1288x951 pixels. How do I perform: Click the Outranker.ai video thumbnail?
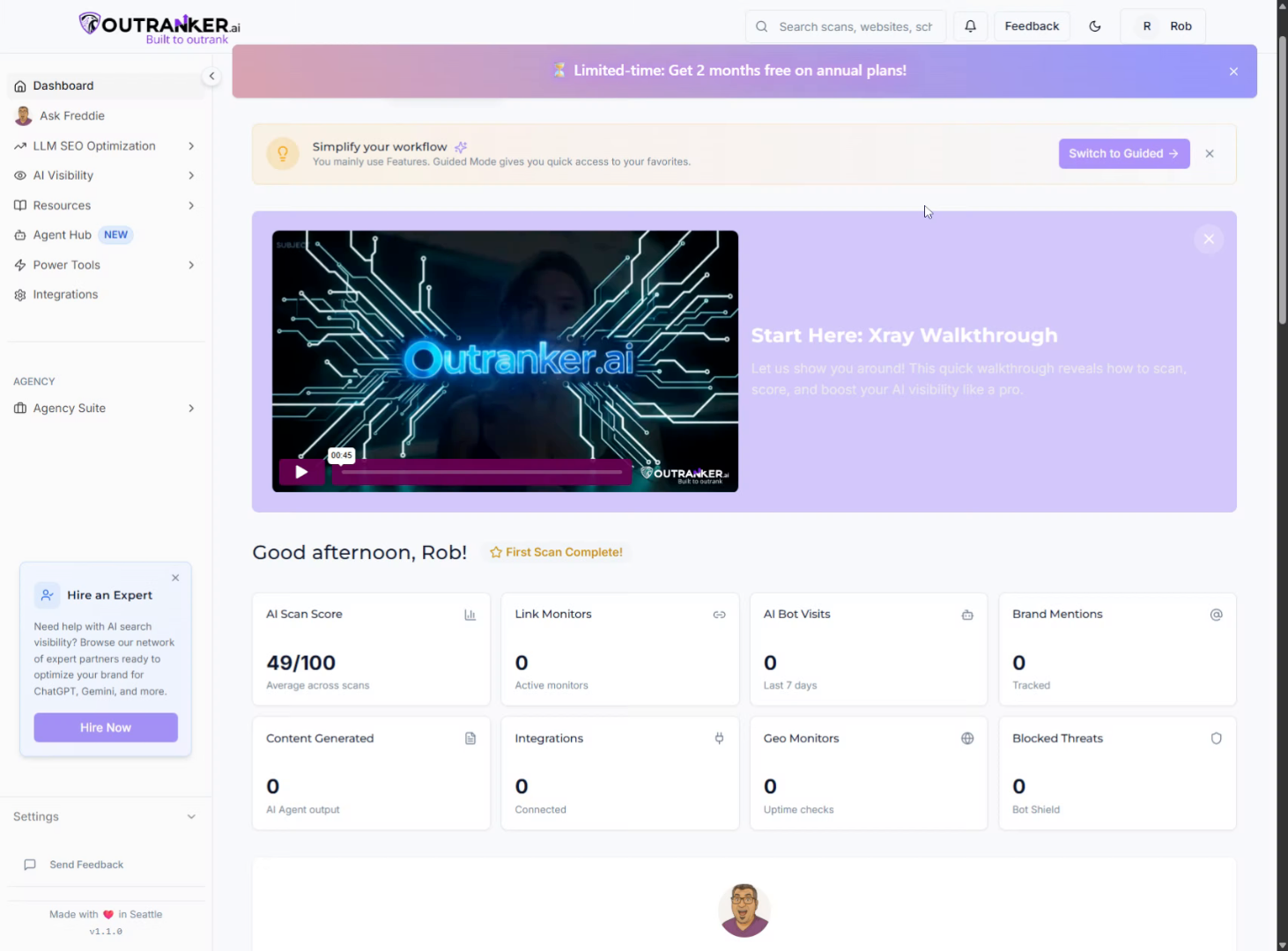[505, 361]
